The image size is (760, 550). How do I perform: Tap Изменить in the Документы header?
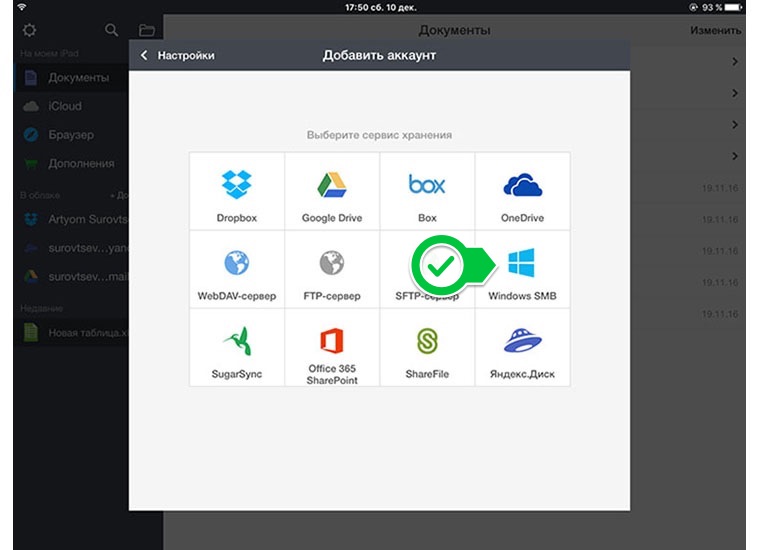pyautogui.click(x=715, y=30)
